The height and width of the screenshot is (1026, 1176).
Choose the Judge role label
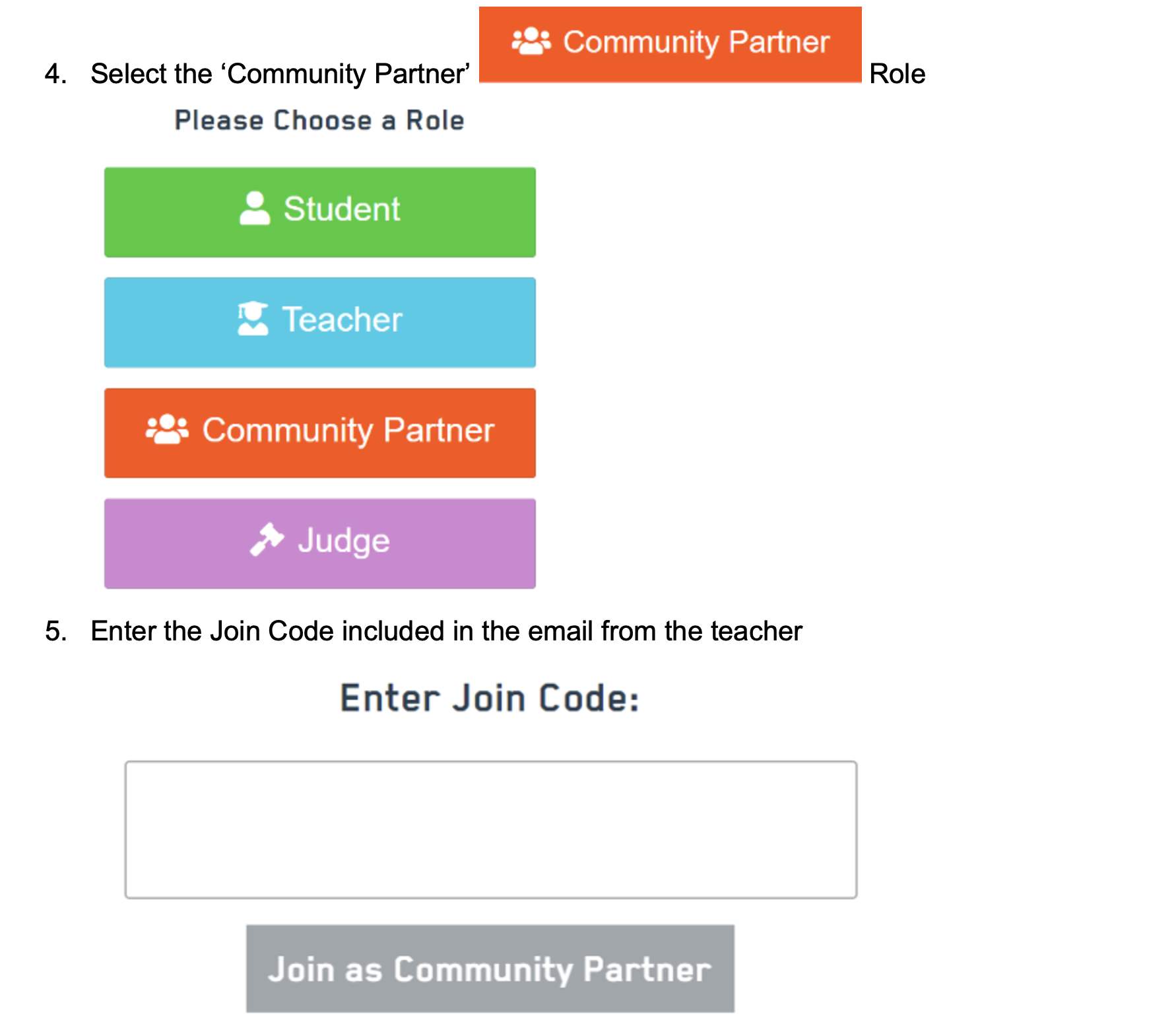click(x=344, y=541)
